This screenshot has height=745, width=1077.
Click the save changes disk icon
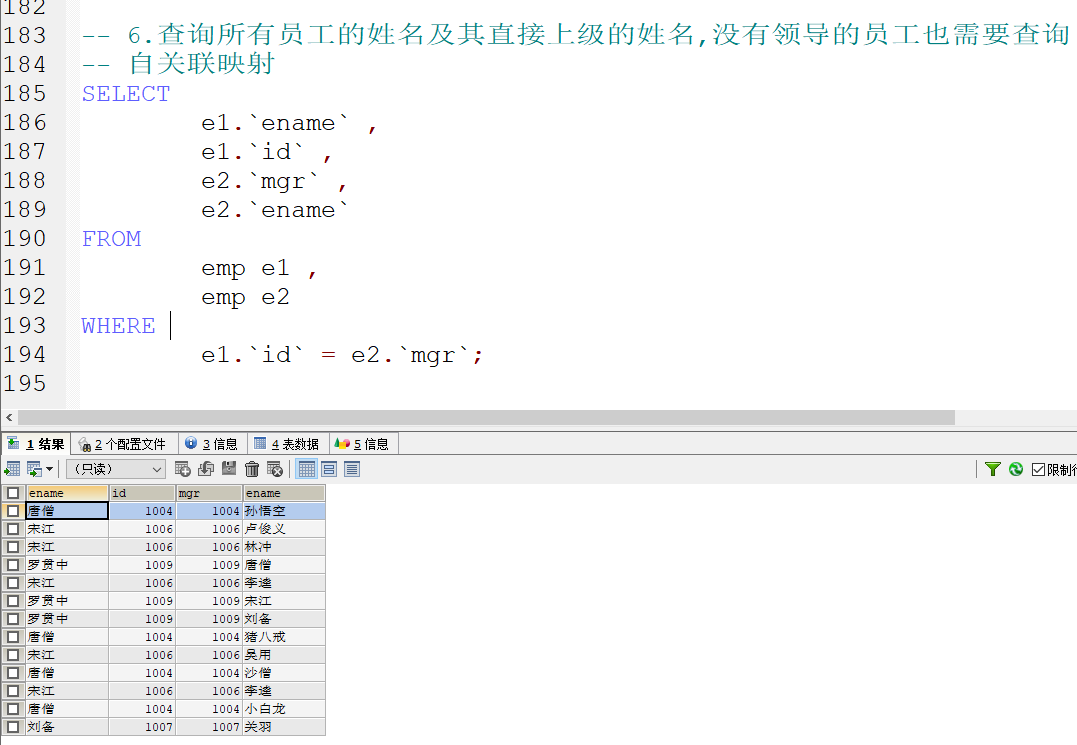[x=230, y=470]
